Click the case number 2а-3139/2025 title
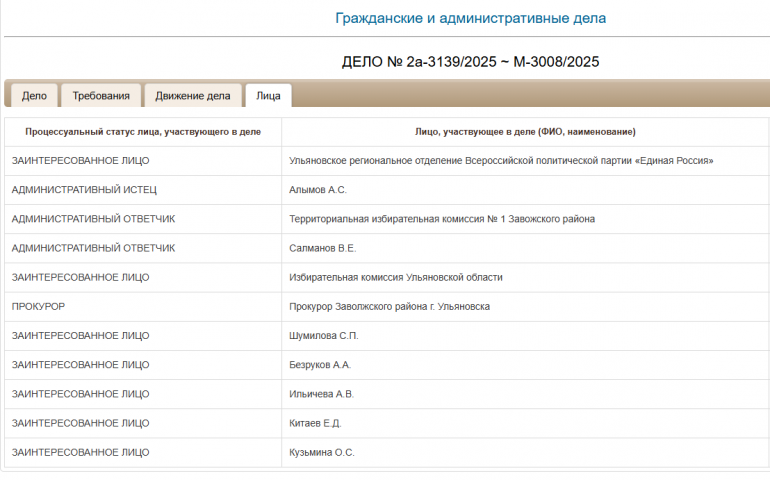770x480 pixels. pos(470,62)
